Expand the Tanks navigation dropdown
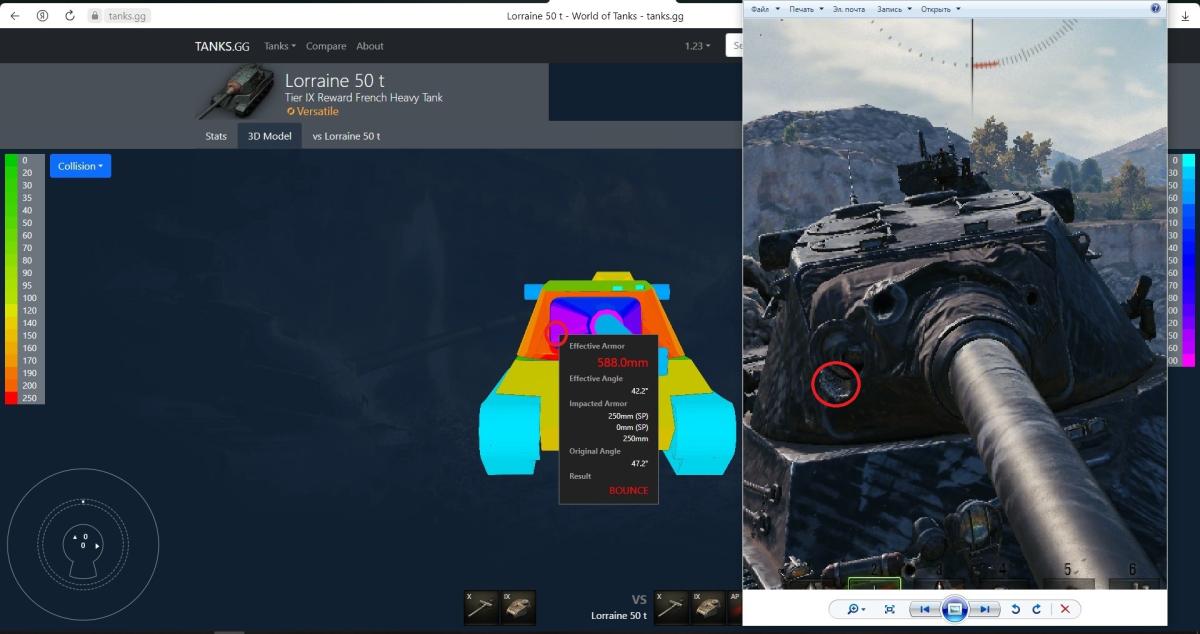1200x634 pixels. point(280,46)
